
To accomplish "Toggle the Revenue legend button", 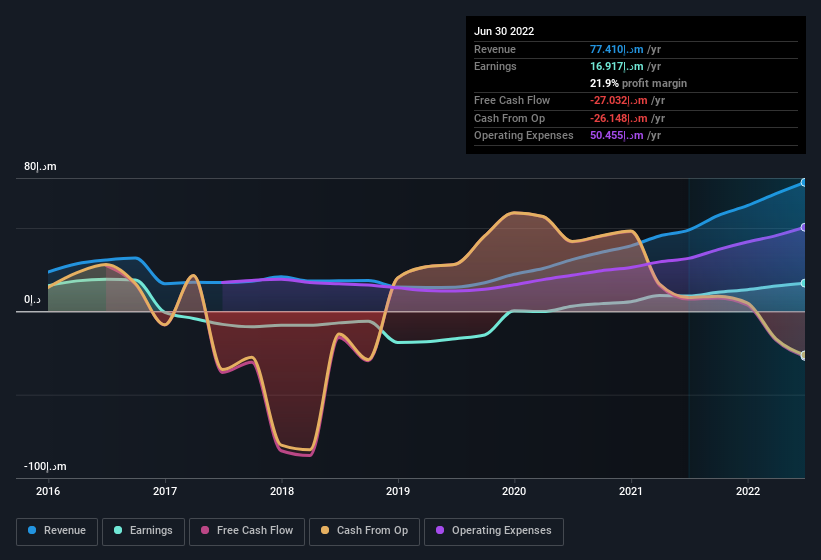I will click(x=57, y=531).
